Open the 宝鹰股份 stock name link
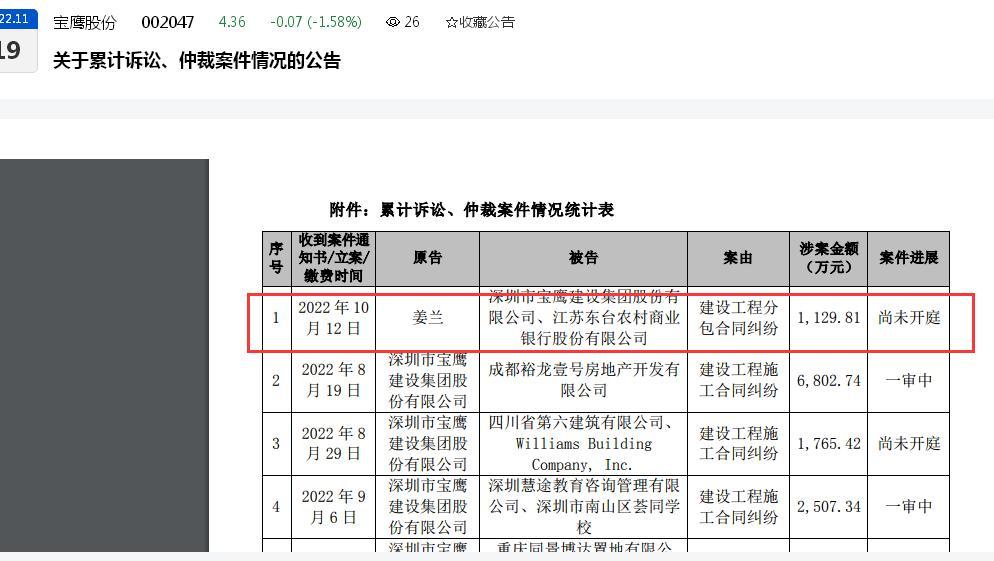 (85, 23)
